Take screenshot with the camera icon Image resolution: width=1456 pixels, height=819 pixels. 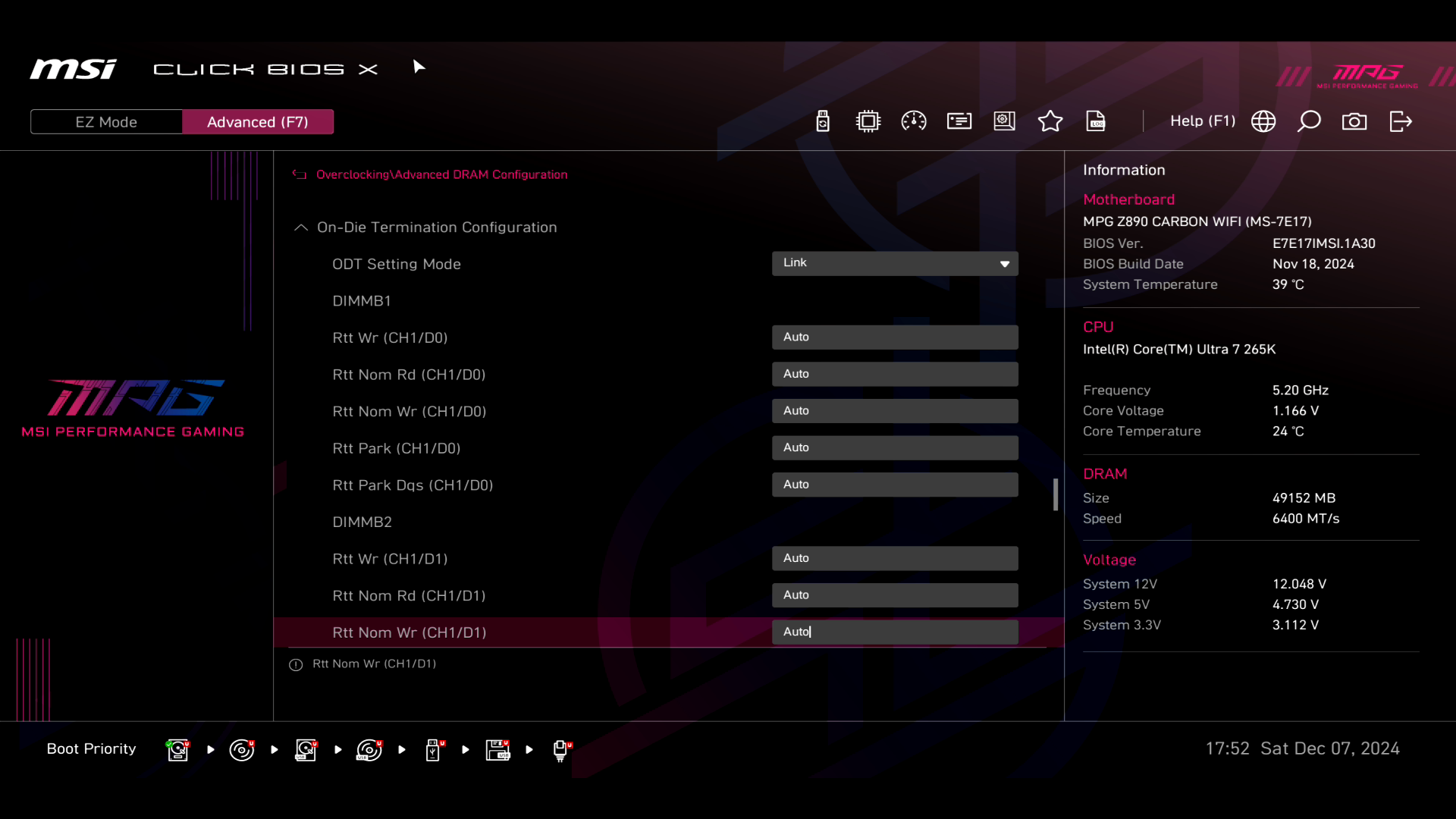coord(1354,121)
